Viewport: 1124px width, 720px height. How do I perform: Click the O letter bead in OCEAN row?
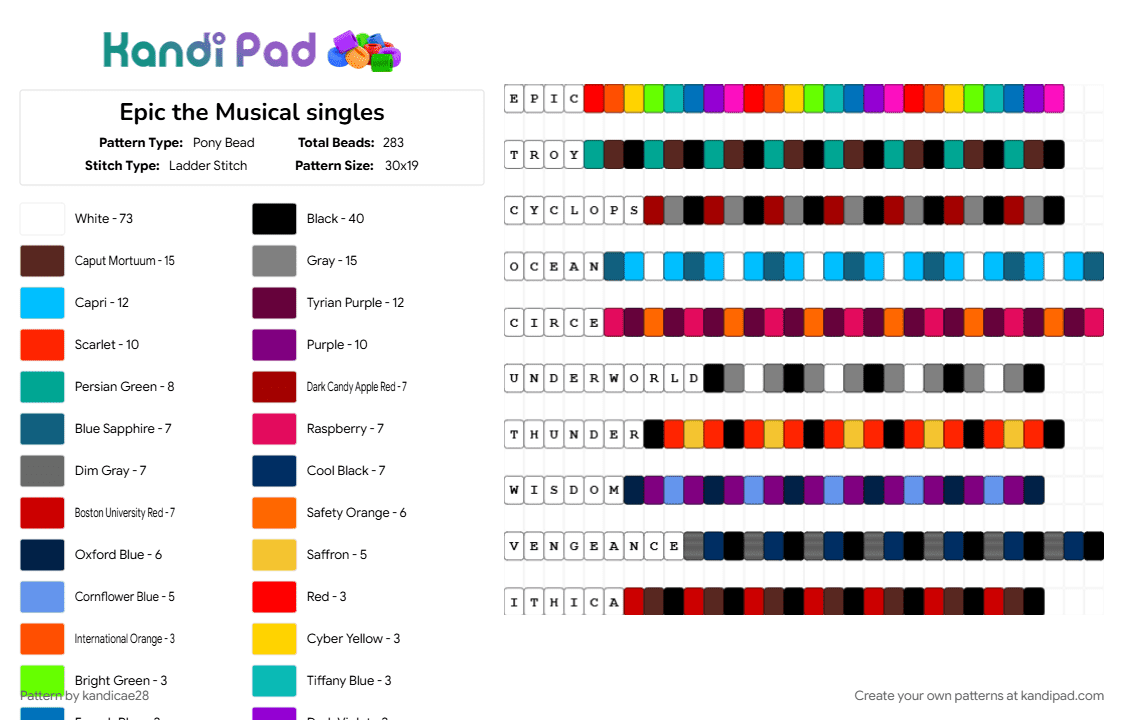(x=514, y=267)
